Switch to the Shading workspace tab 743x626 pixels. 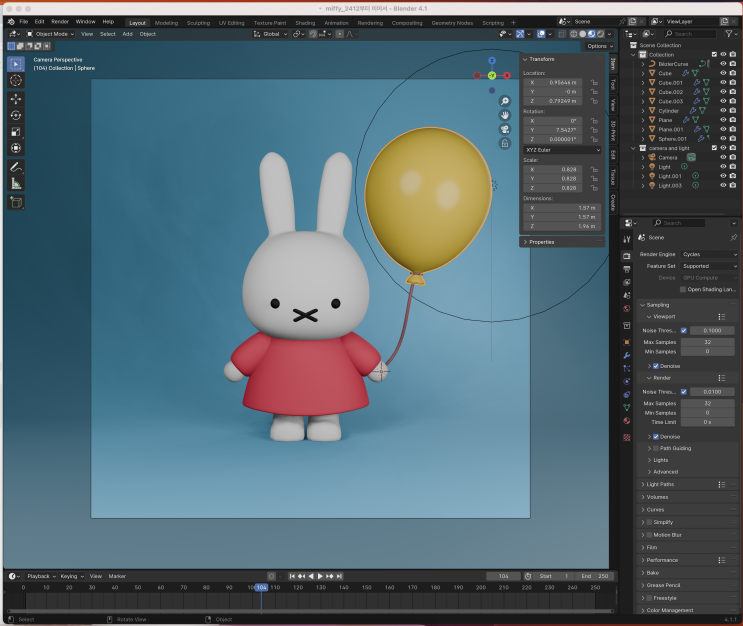click(304, 22)
